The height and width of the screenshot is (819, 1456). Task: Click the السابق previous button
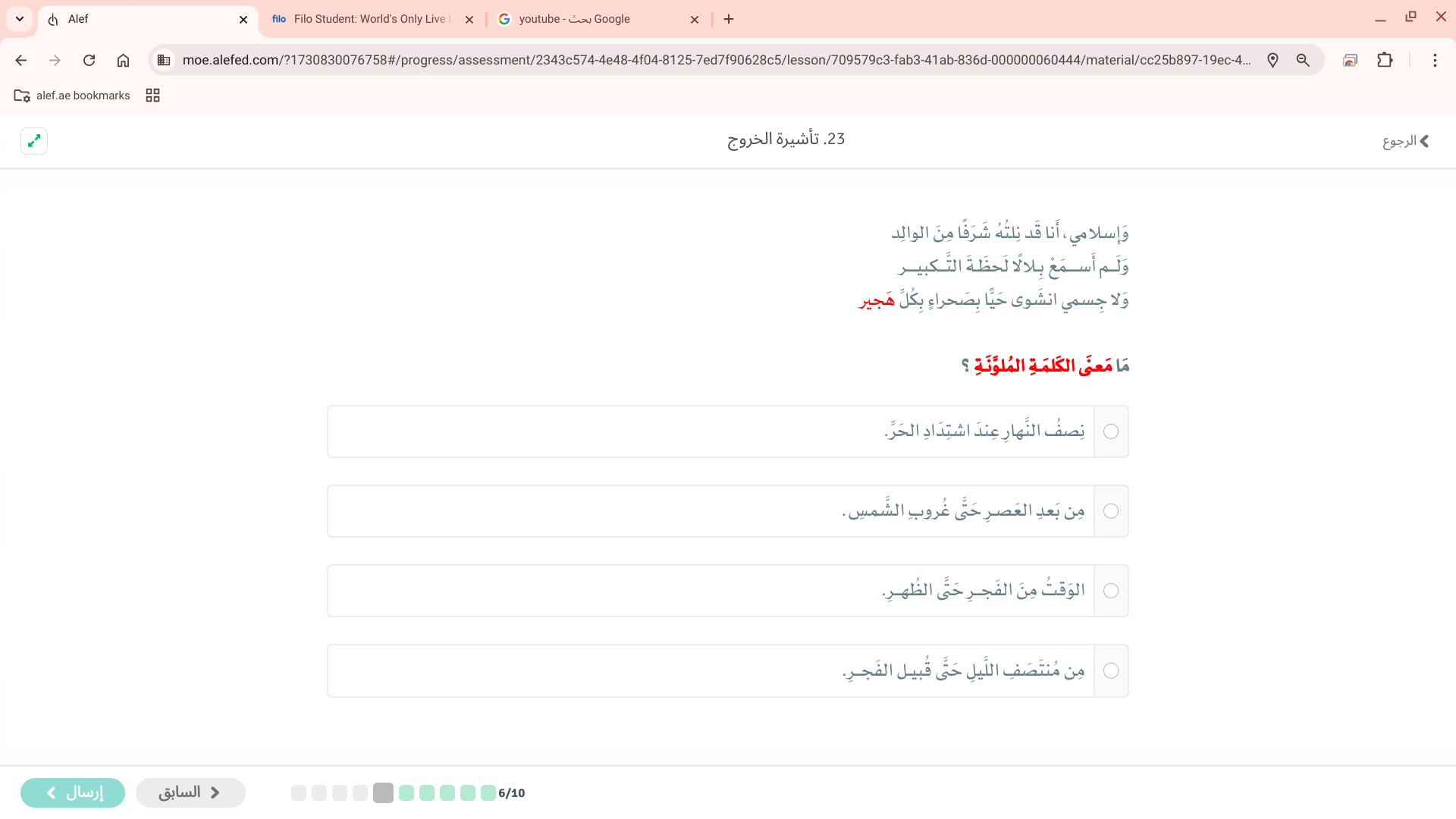(x=190, y=792)
